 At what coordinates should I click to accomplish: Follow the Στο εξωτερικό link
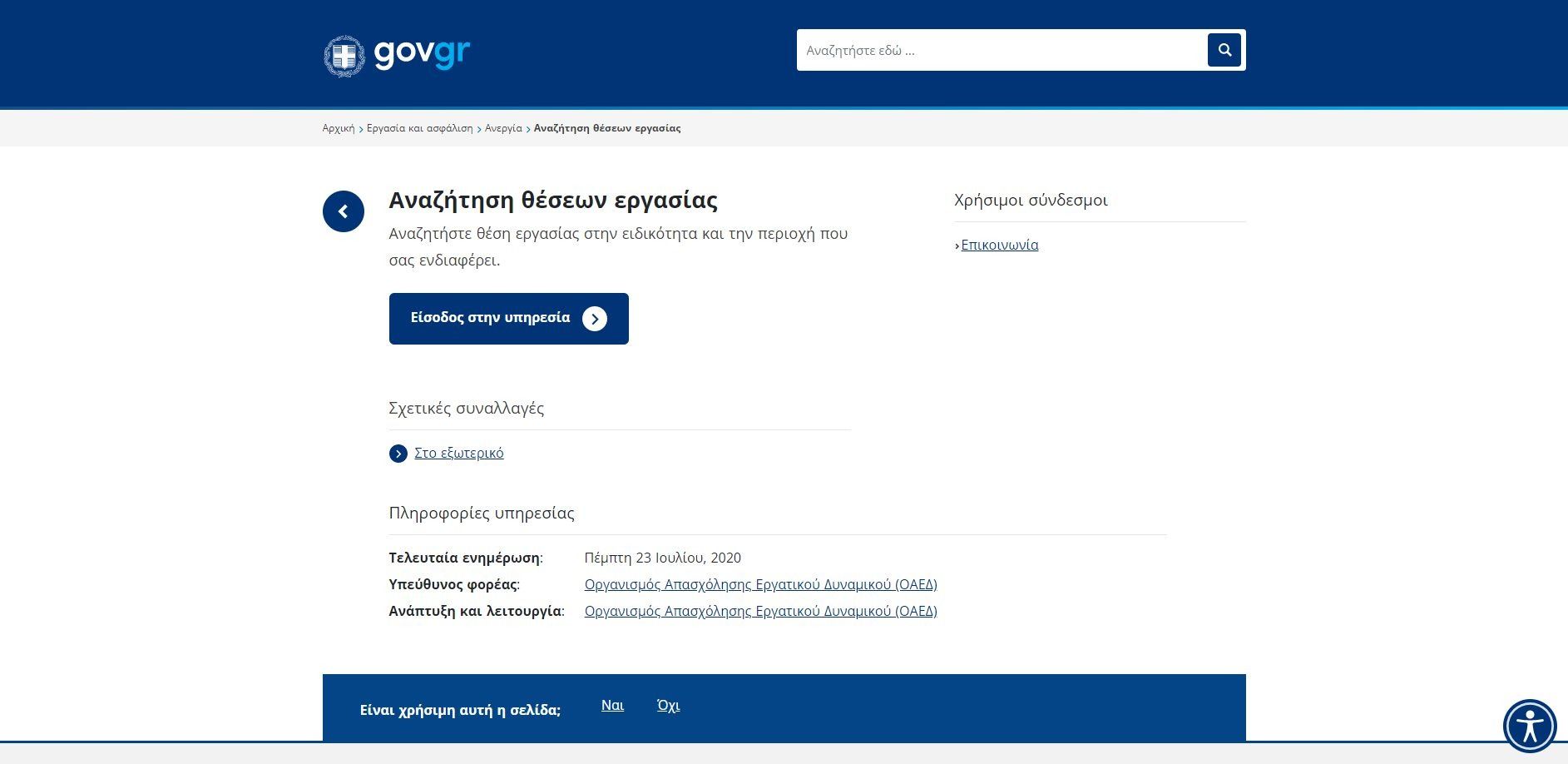click(x=457, y=453)
